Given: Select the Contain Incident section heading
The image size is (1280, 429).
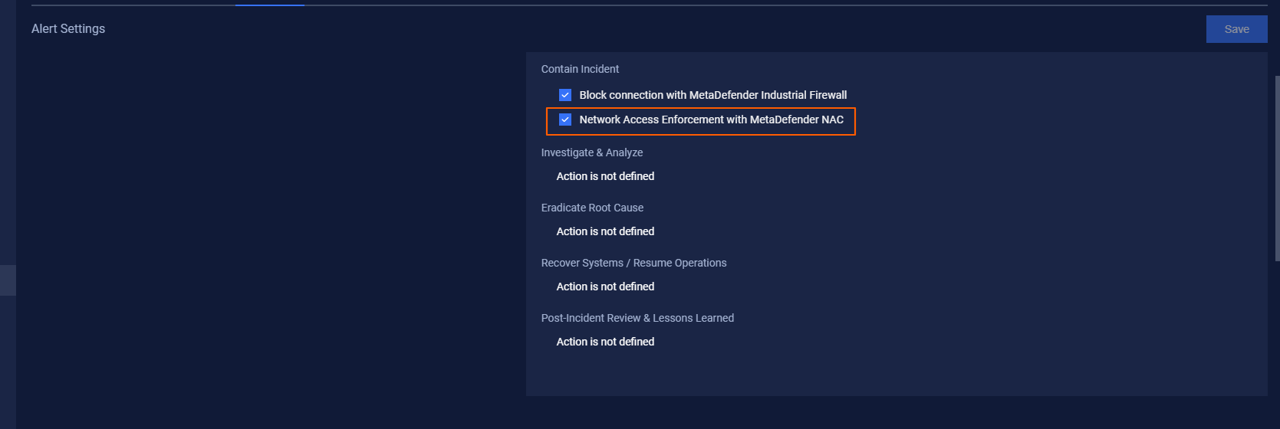Looking at the screenshot, I should coord(580,69).
